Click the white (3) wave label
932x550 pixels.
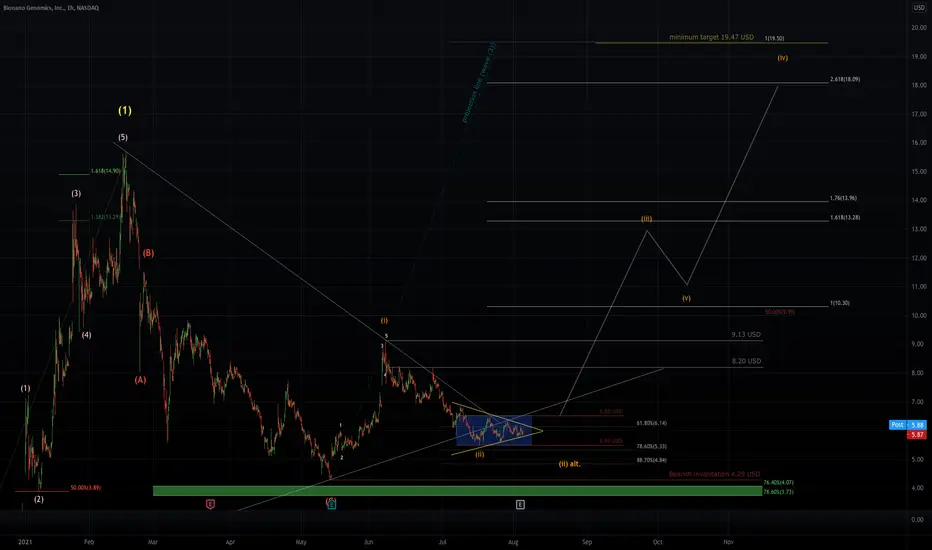pyautogui.click(x=76, y=193)
